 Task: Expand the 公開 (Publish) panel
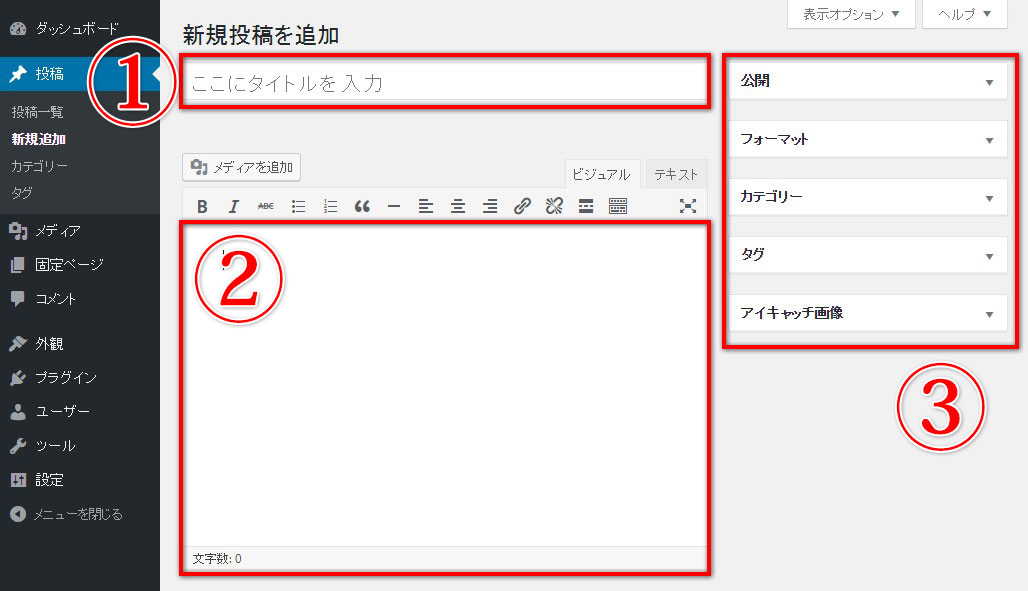click(x=866, y=80)
